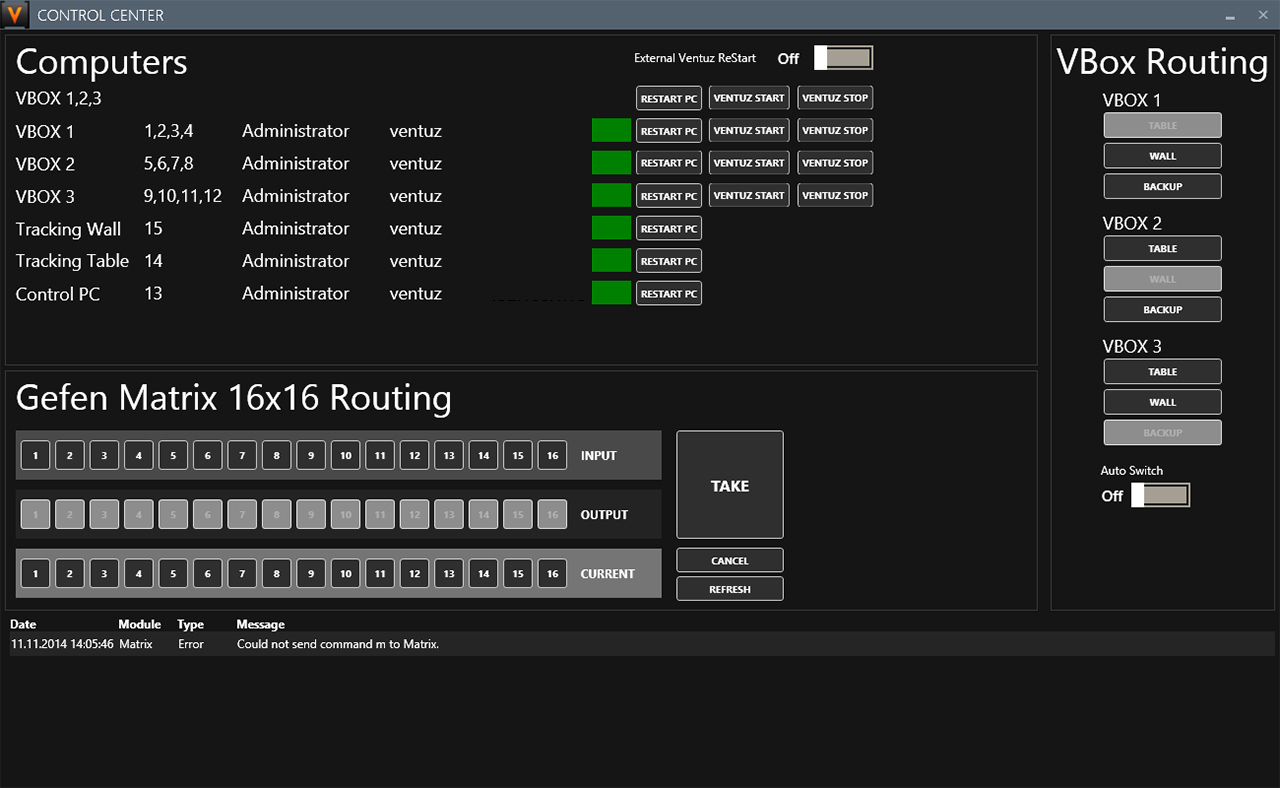1280x788 pixels.
Task: Select matrix INPUT number 9
Action: (311, 455)
